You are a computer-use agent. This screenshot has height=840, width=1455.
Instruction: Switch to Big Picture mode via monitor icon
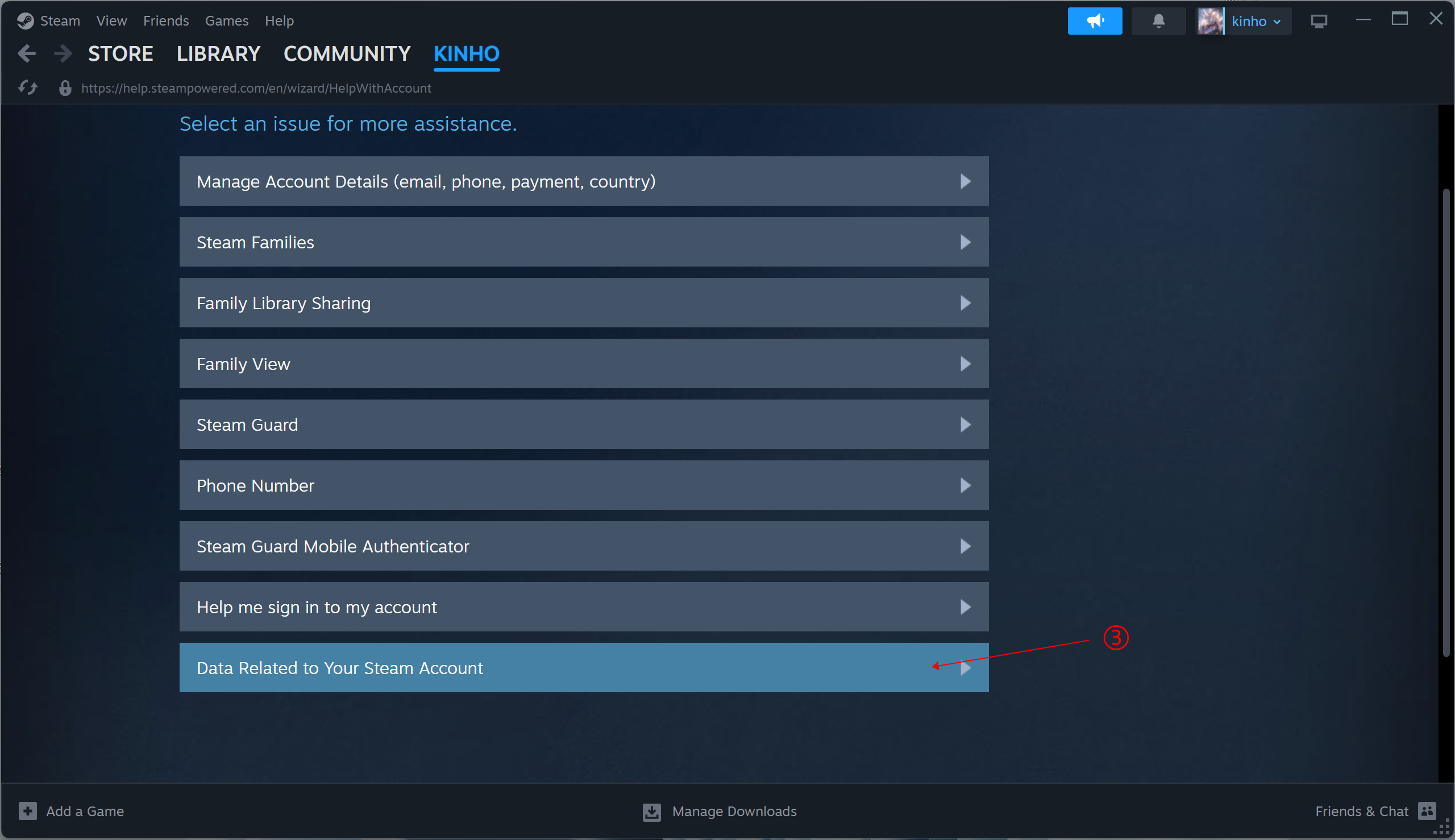pos(1318,22)
